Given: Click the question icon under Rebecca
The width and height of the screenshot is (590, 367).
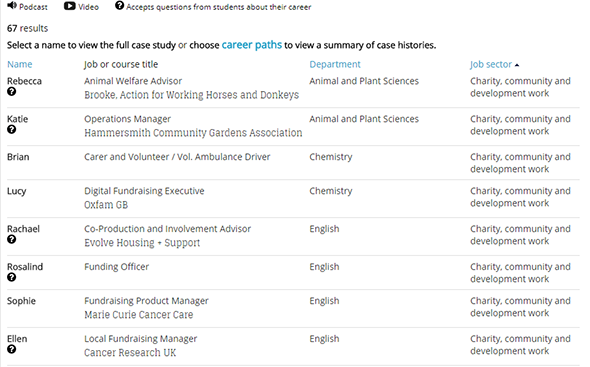Looking at the screenshot, I should [x=12, y=91].
